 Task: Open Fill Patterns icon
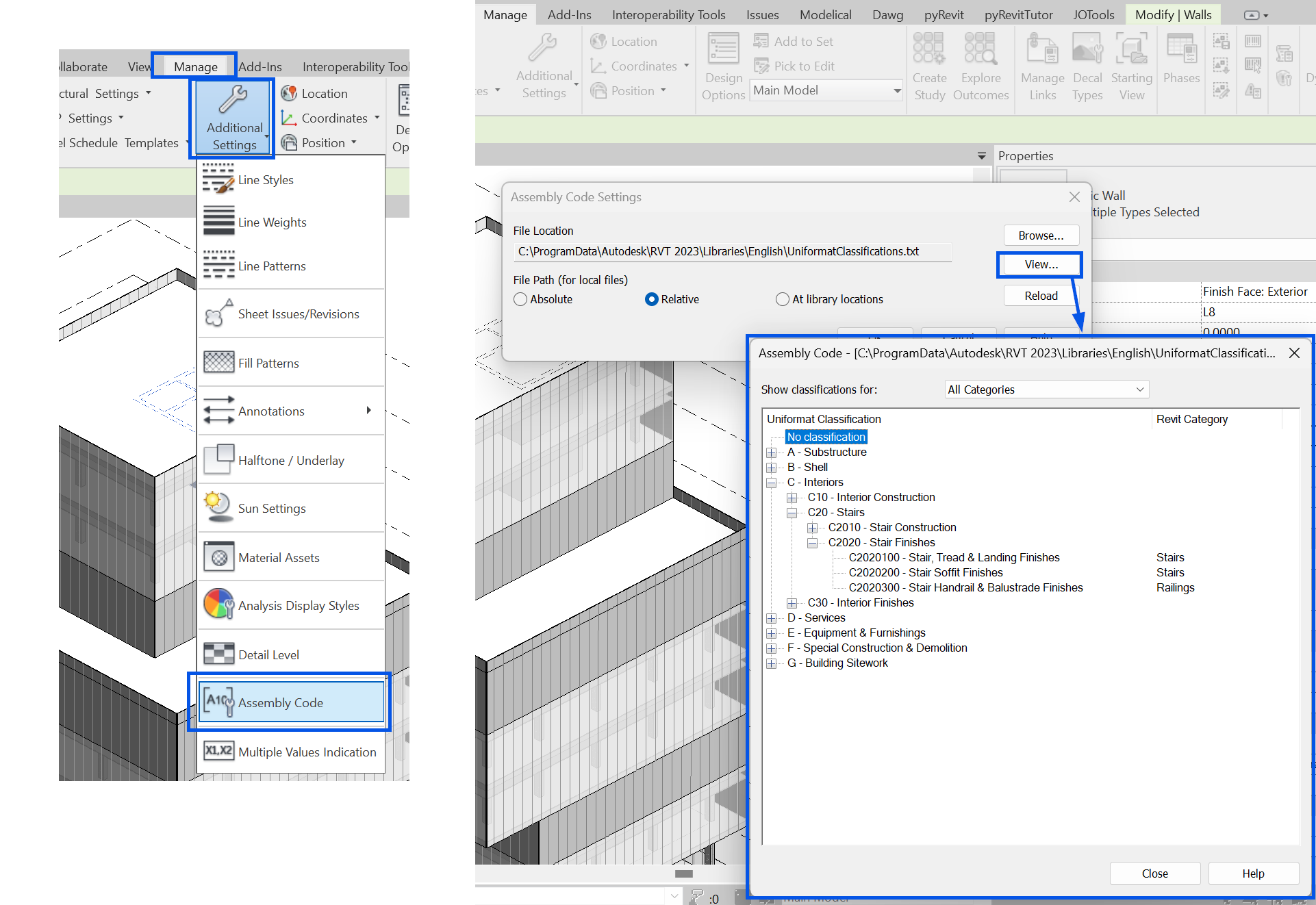point(218,362)
